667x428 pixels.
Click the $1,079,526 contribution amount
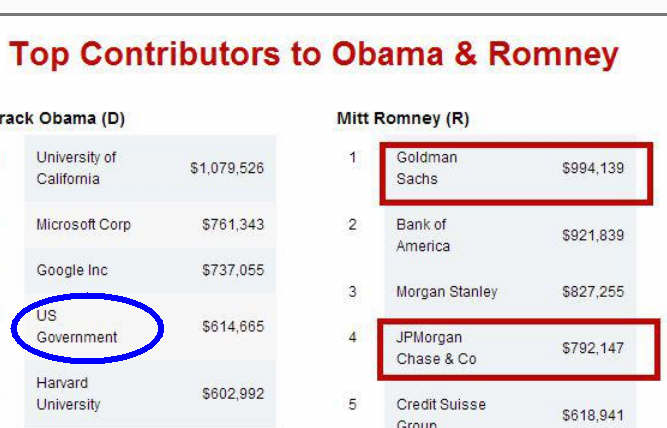(227, 168)
